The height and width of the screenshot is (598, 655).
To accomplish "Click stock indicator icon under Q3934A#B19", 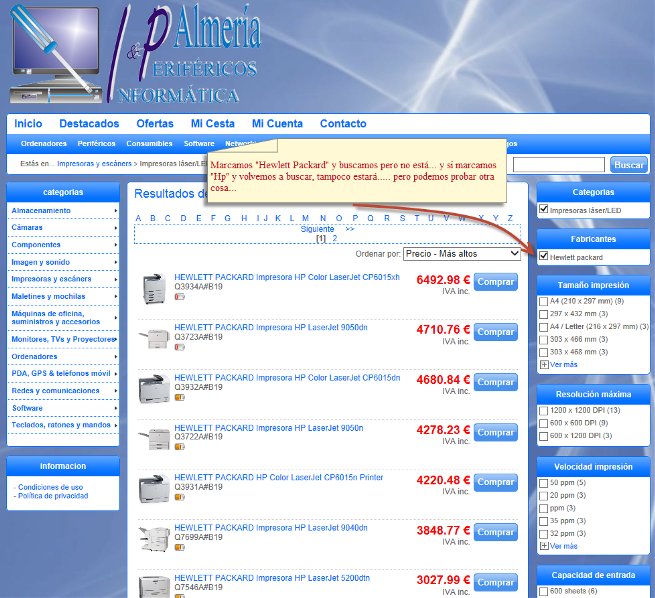I will coord(180,297).
